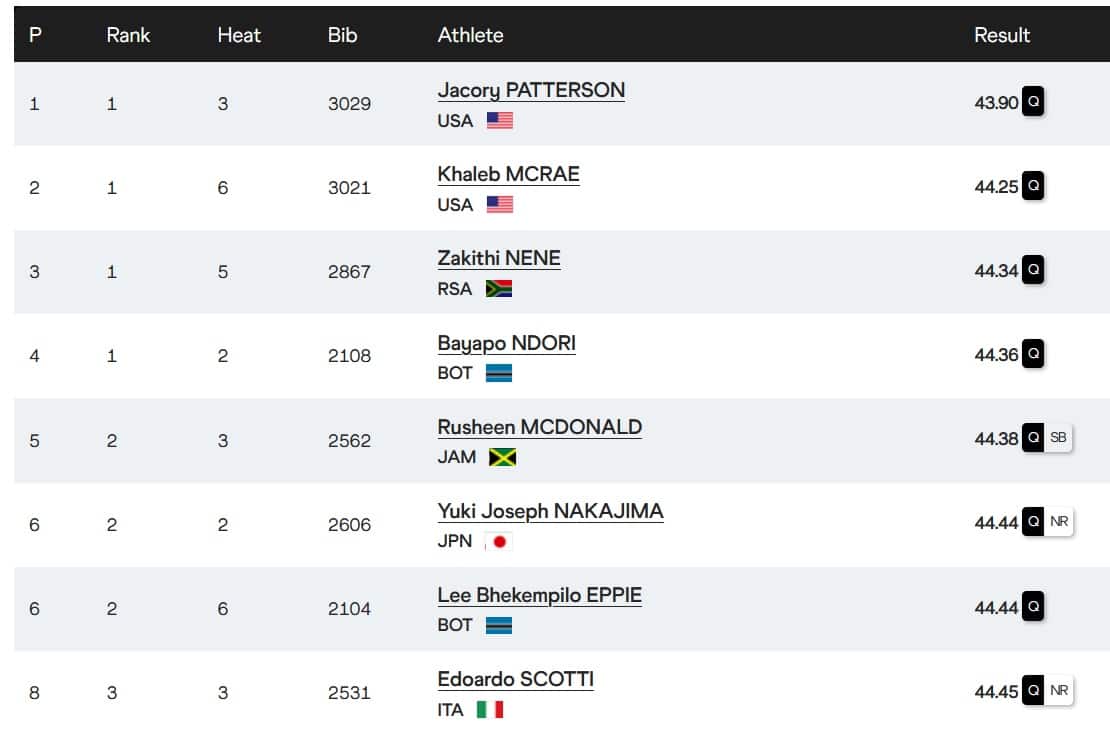This screenshot has width=1110, height=734.
Task: Click the Italy flag icon
Action: click(490, 710)
